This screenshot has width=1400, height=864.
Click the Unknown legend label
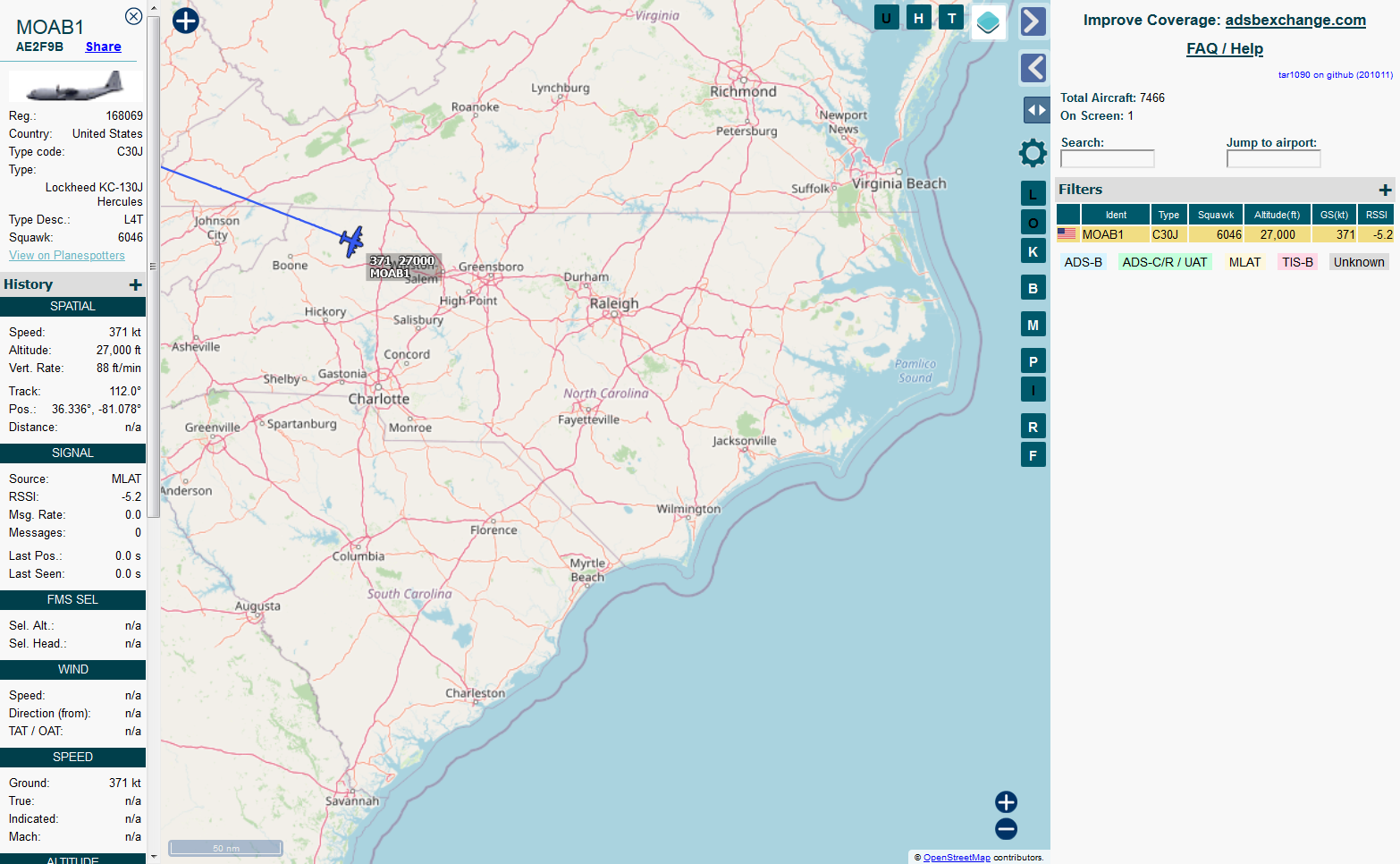(1358, 262)
